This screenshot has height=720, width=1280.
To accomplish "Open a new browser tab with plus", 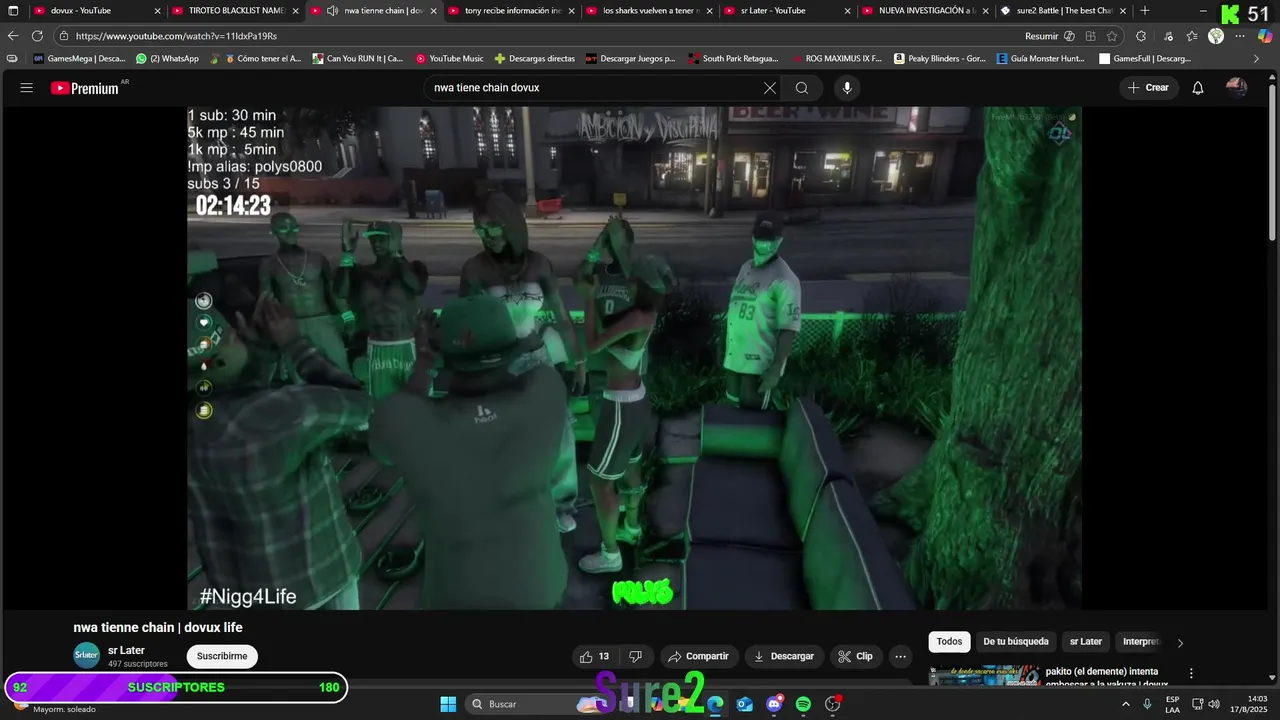I will pos(1145,11).
